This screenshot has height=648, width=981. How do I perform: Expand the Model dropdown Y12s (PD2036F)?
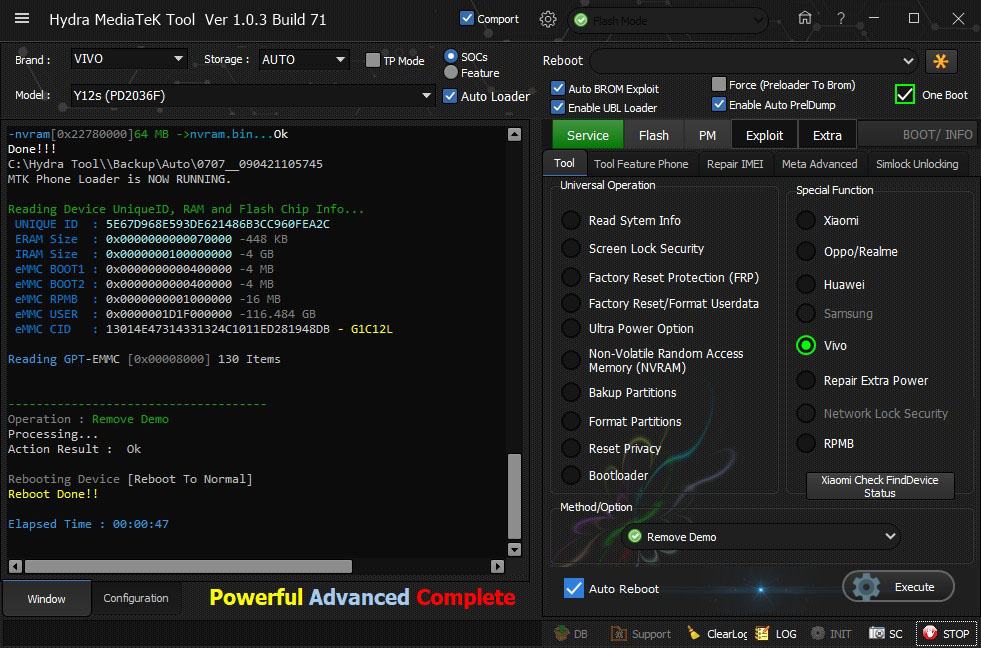coord(253,96)
